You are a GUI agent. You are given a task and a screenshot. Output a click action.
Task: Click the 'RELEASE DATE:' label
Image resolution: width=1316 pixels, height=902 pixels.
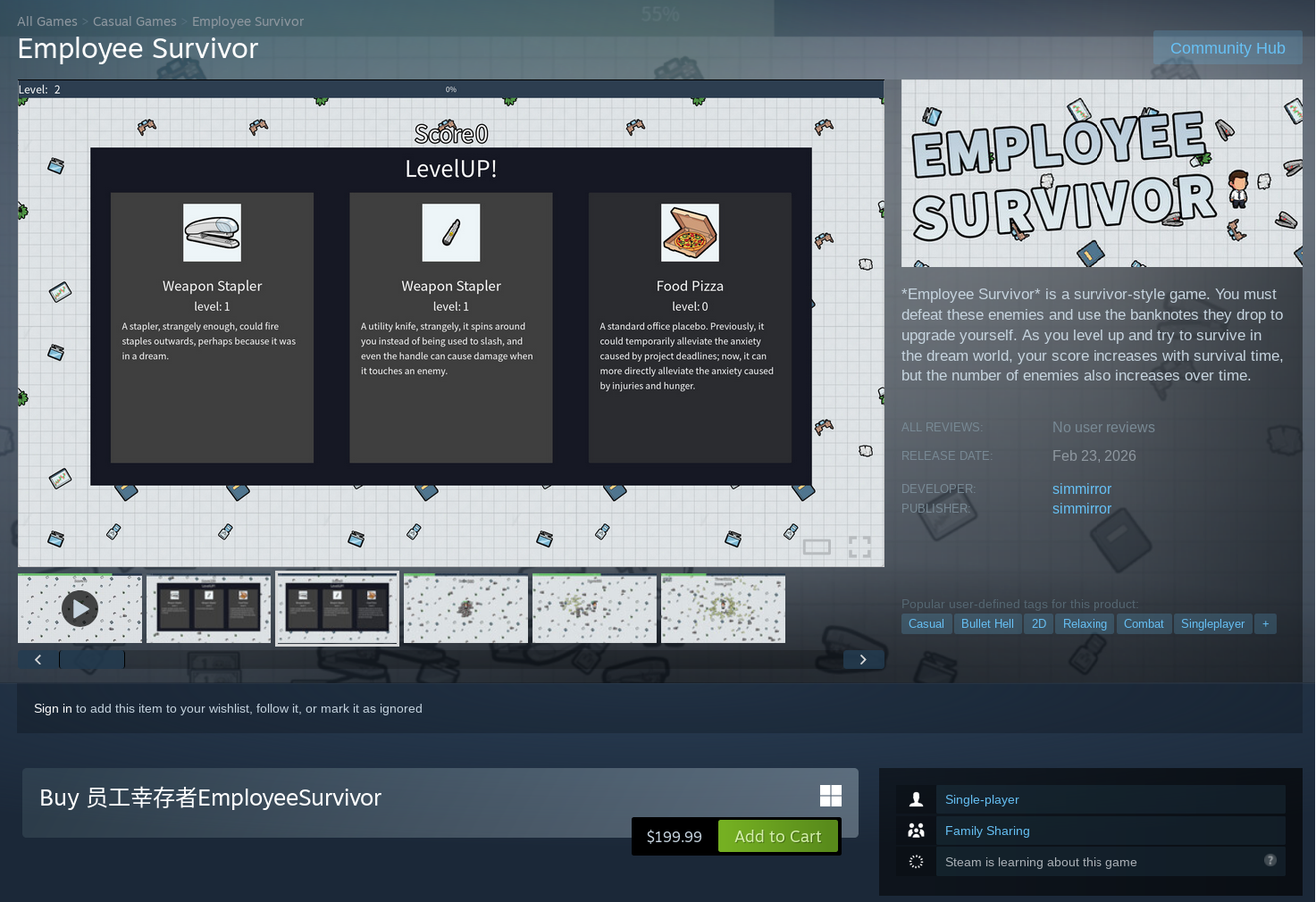tap(947, 455)
